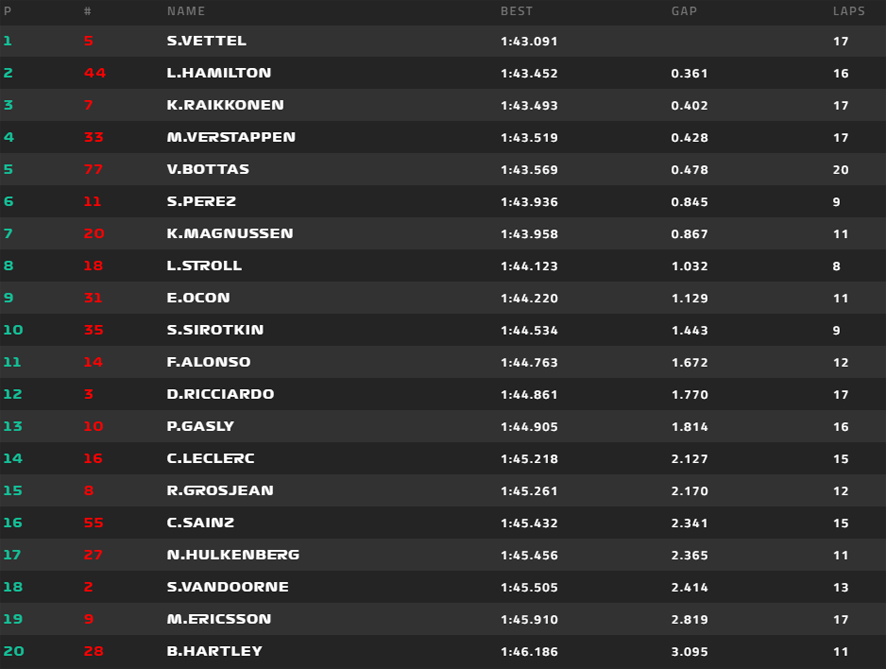Select the S.VETTEL driver row
Viewport: 886px width, 669px height.
[443, 41]
